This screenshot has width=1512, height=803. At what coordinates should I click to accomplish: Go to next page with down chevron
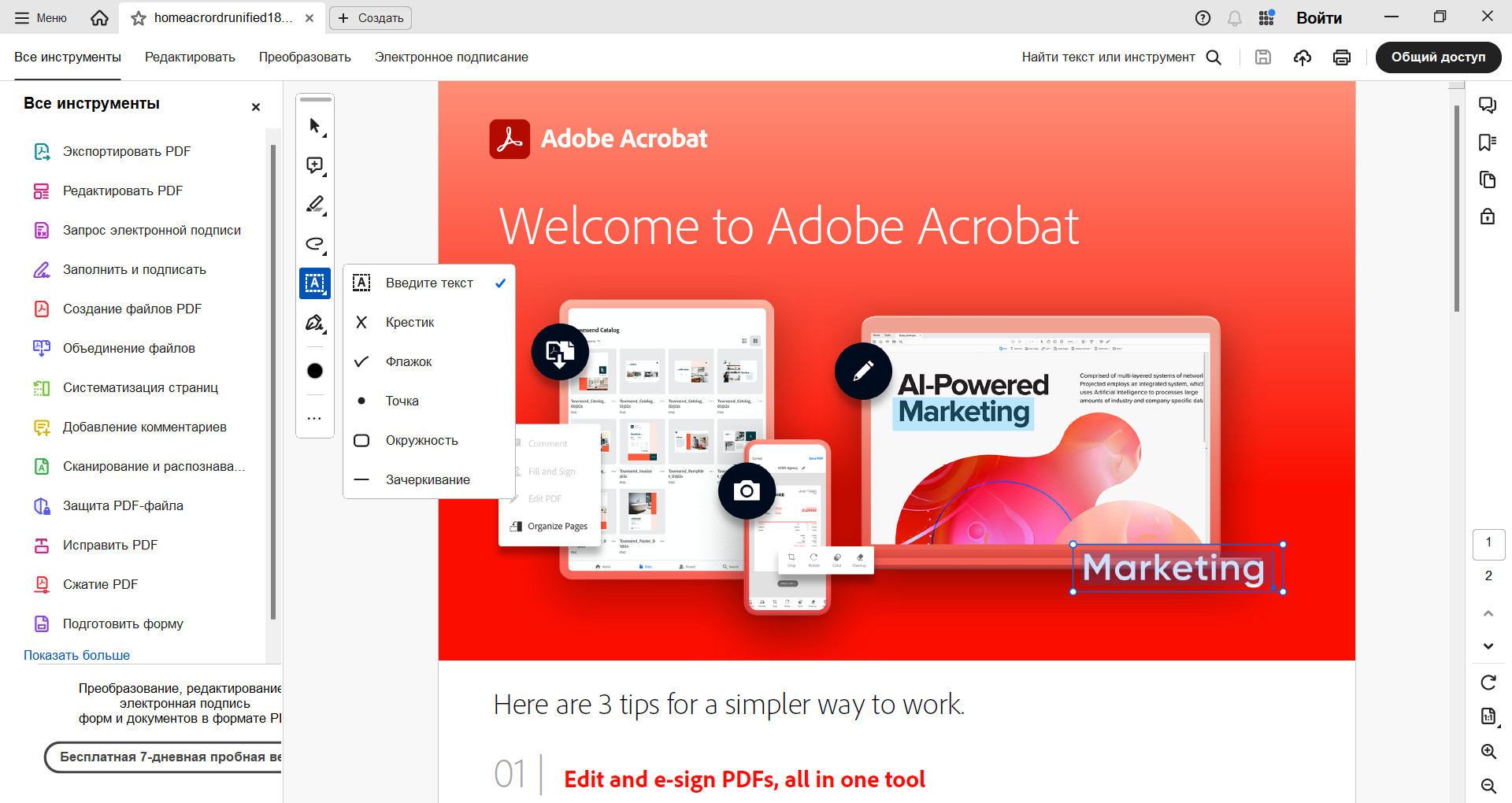pos(1488,646)
